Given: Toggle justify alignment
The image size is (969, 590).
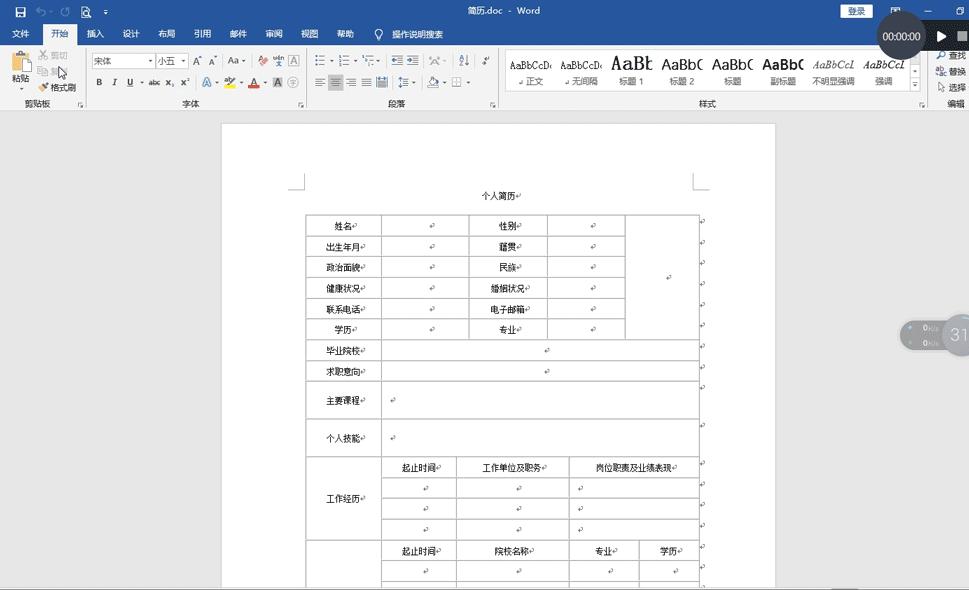Looking at the screenshot, I should pos(365,82).
